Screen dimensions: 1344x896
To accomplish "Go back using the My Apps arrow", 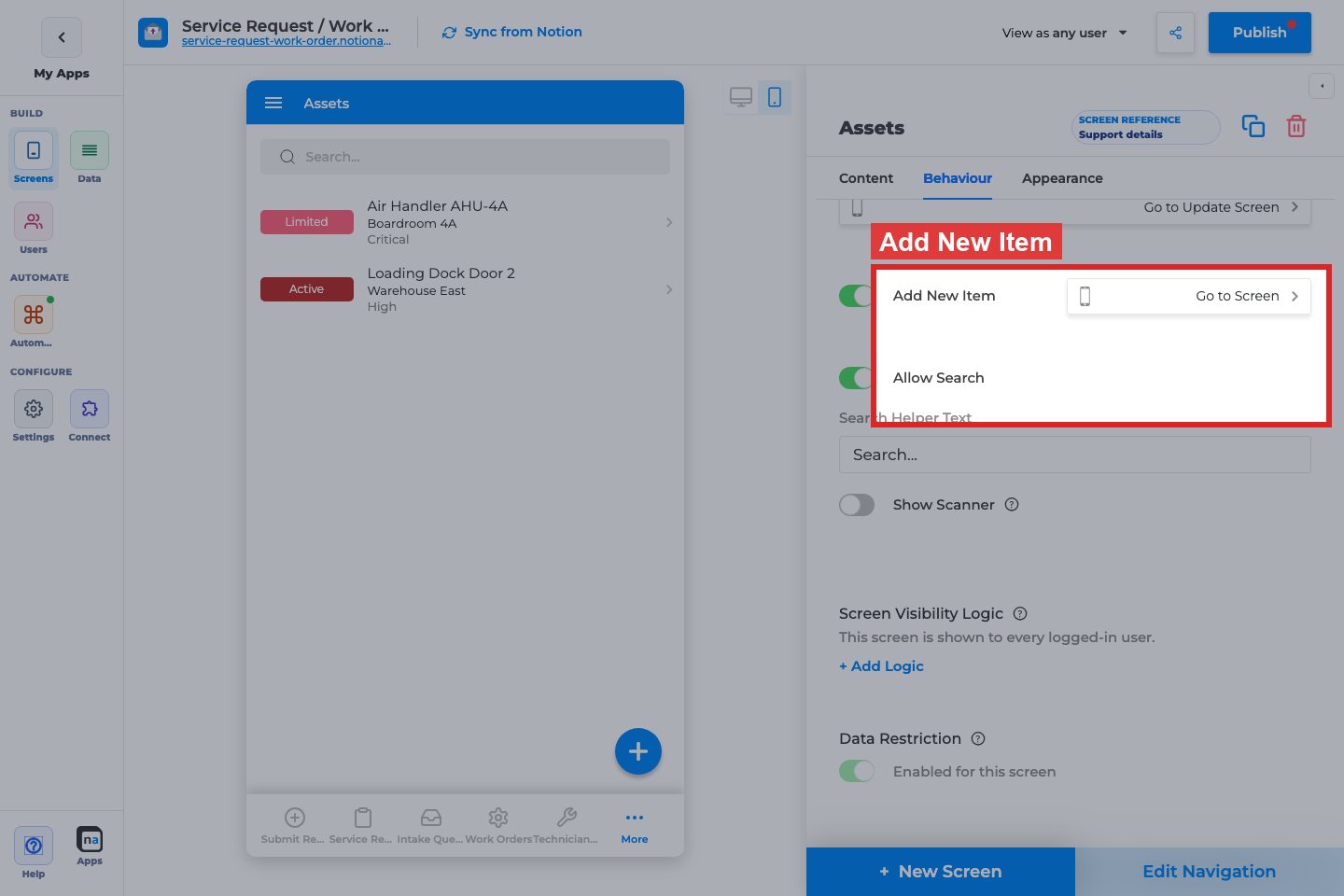I will point(62,38).
